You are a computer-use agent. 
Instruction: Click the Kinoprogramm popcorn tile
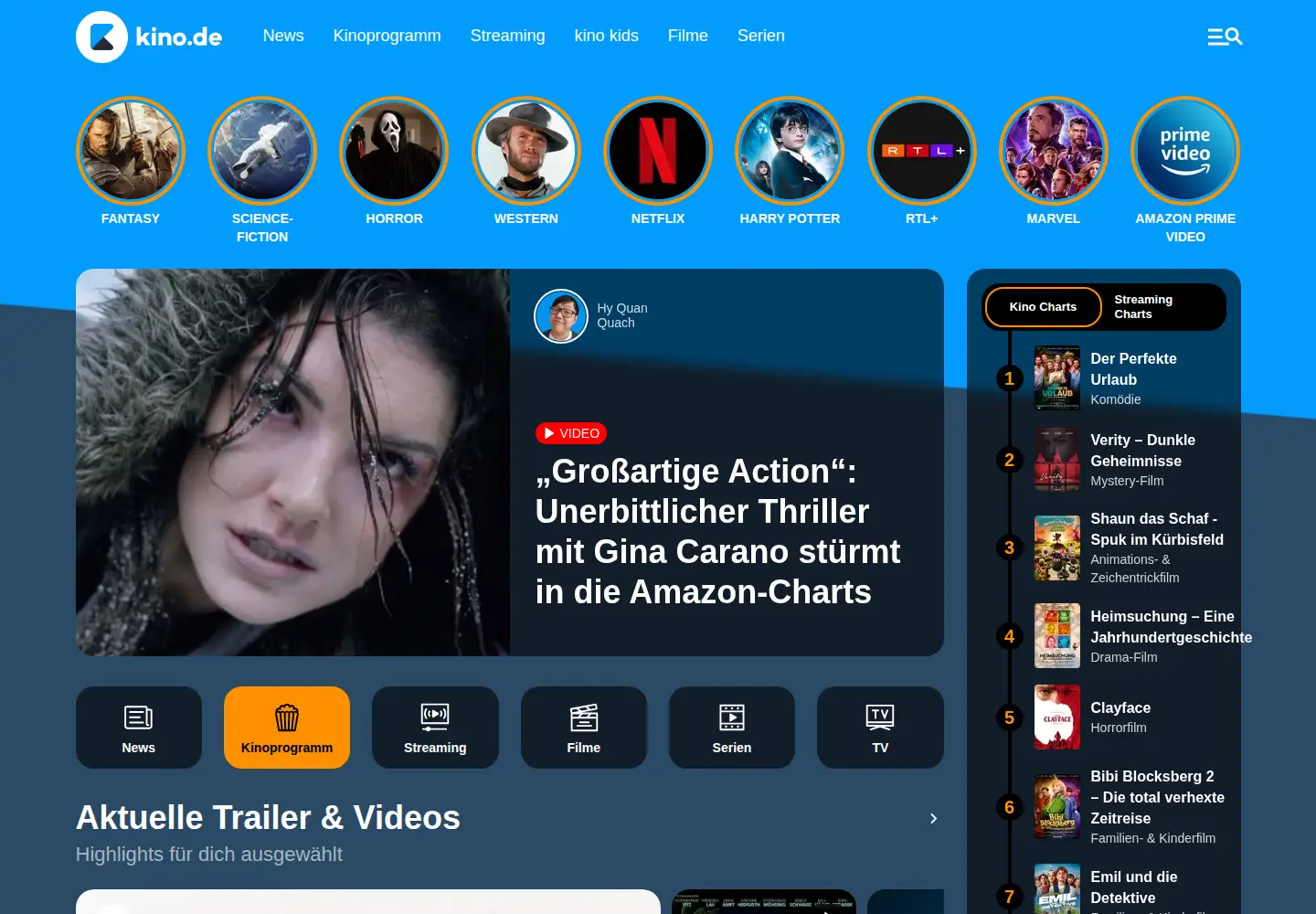click(x=287, y=728)
